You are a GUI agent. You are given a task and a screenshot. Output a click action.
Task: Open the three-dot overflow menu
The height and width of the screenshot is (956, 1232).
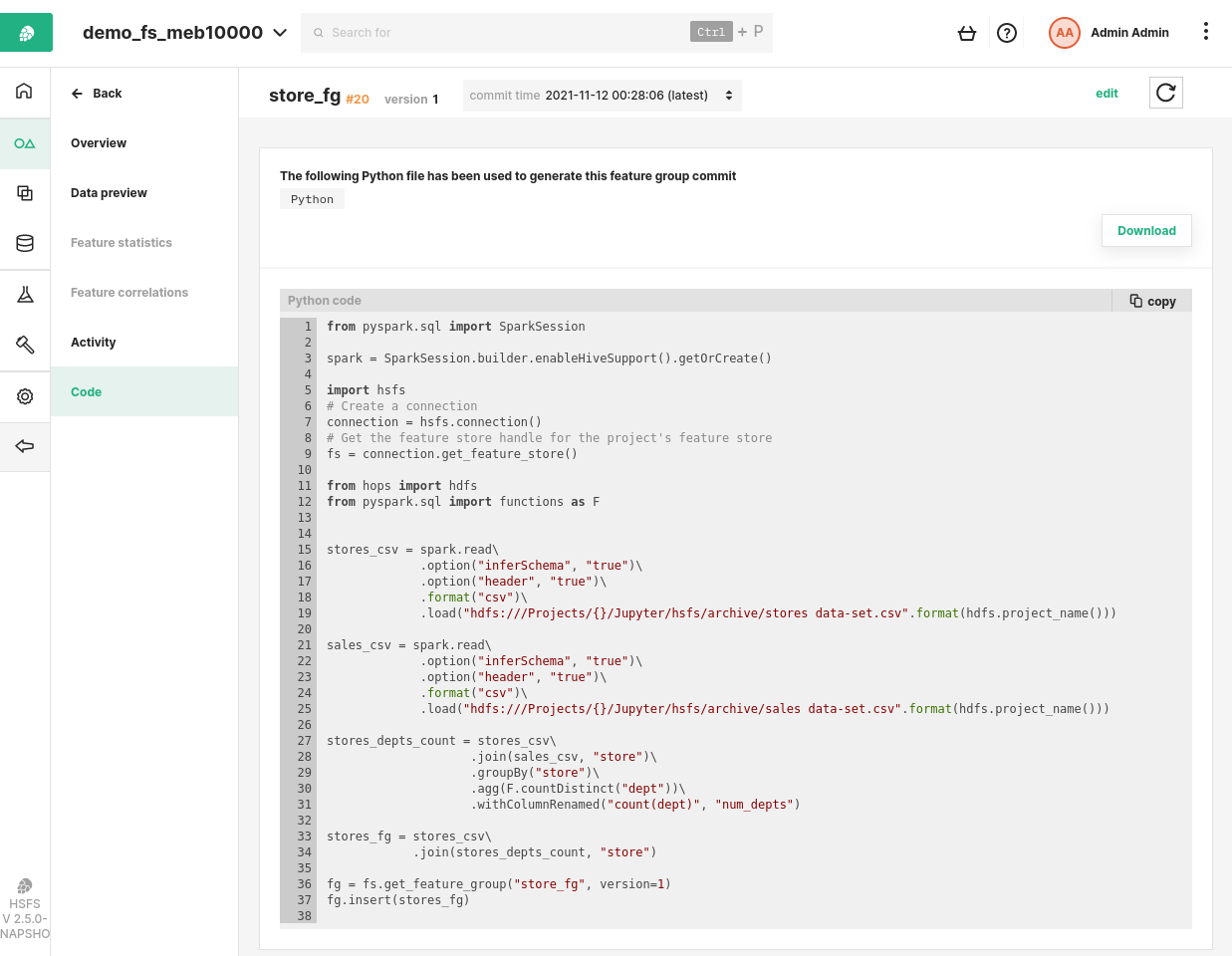click(1206, 32)
